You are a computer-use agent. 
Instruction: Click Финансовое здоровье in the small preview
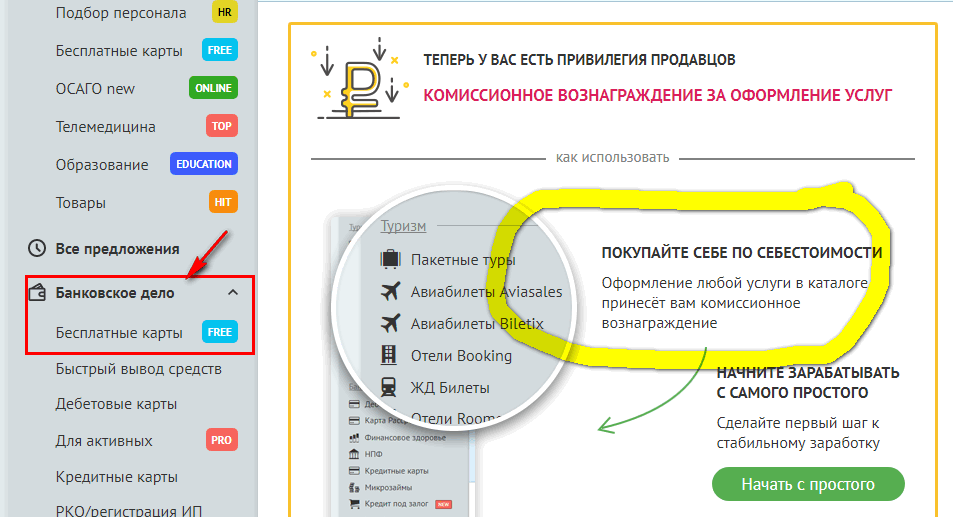(x=405, y=437)
